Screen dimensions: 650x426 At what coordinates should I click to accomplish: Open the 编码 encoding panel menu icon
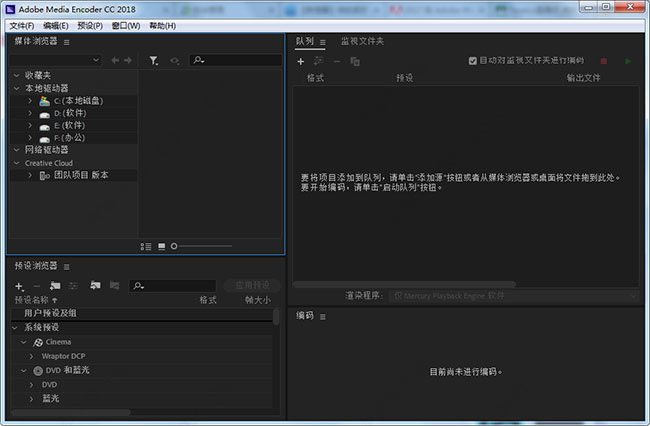pyautogui.click(x=323, y=317)
